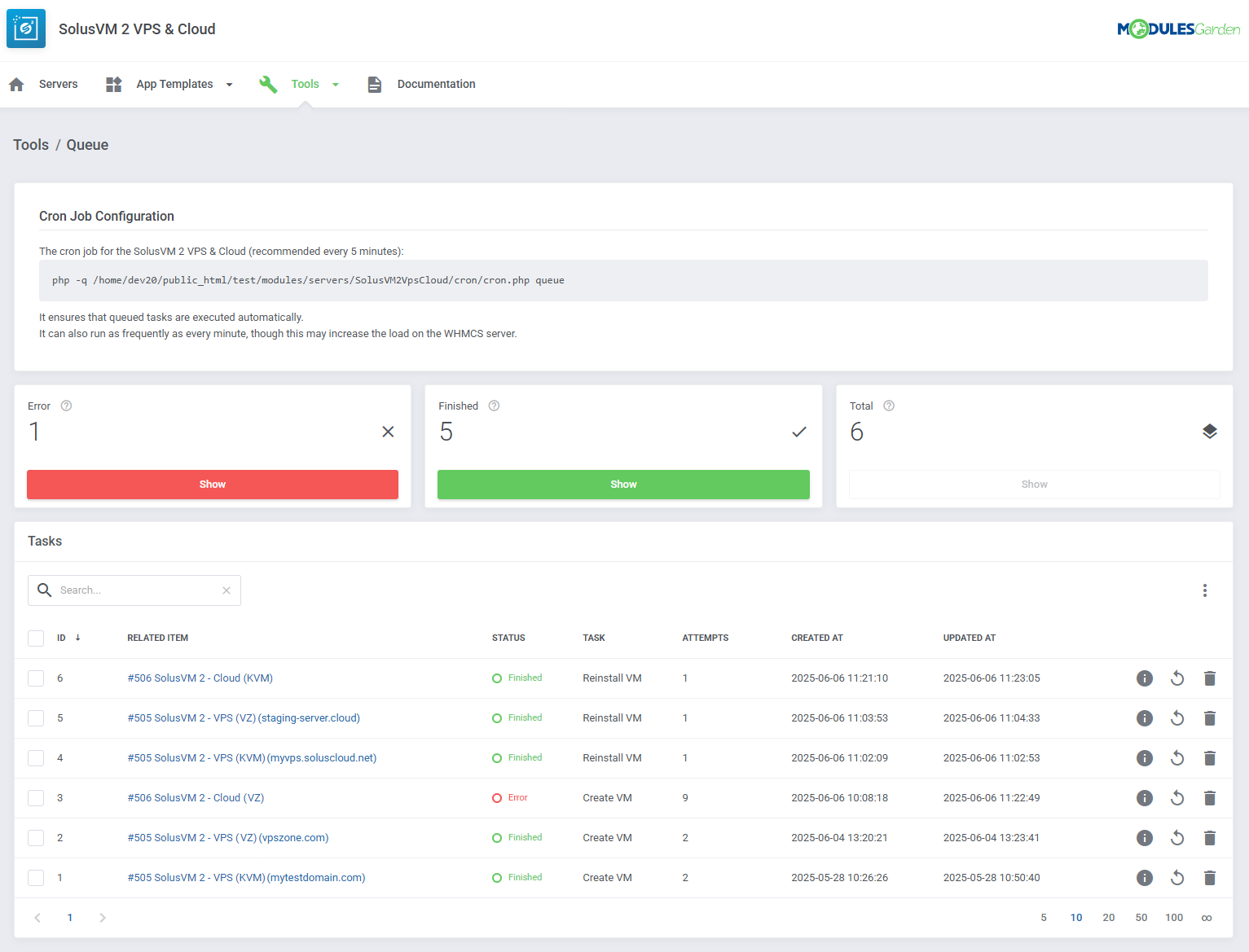Toggle the select-all checkbox in tasks table

[x=36, y=638]
